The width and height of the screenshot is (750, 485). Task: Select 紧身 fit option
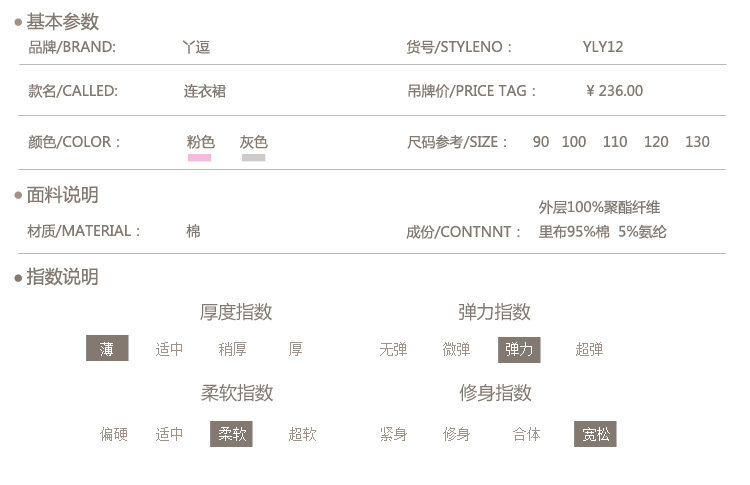(393, 434)
